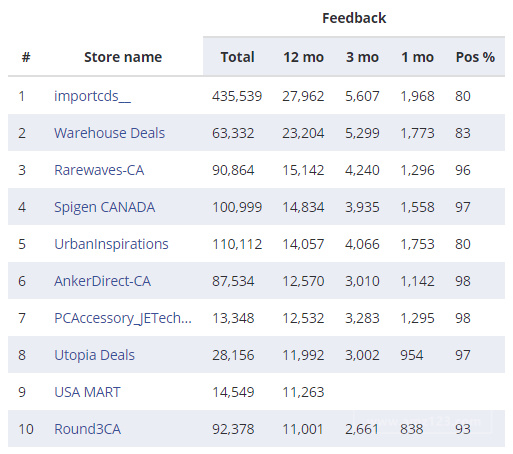The height and width of the screenshot is (454, 513).
Task: Open the Warehouse Deals store link
Action: pyautogui.click(x=109, y=133)
